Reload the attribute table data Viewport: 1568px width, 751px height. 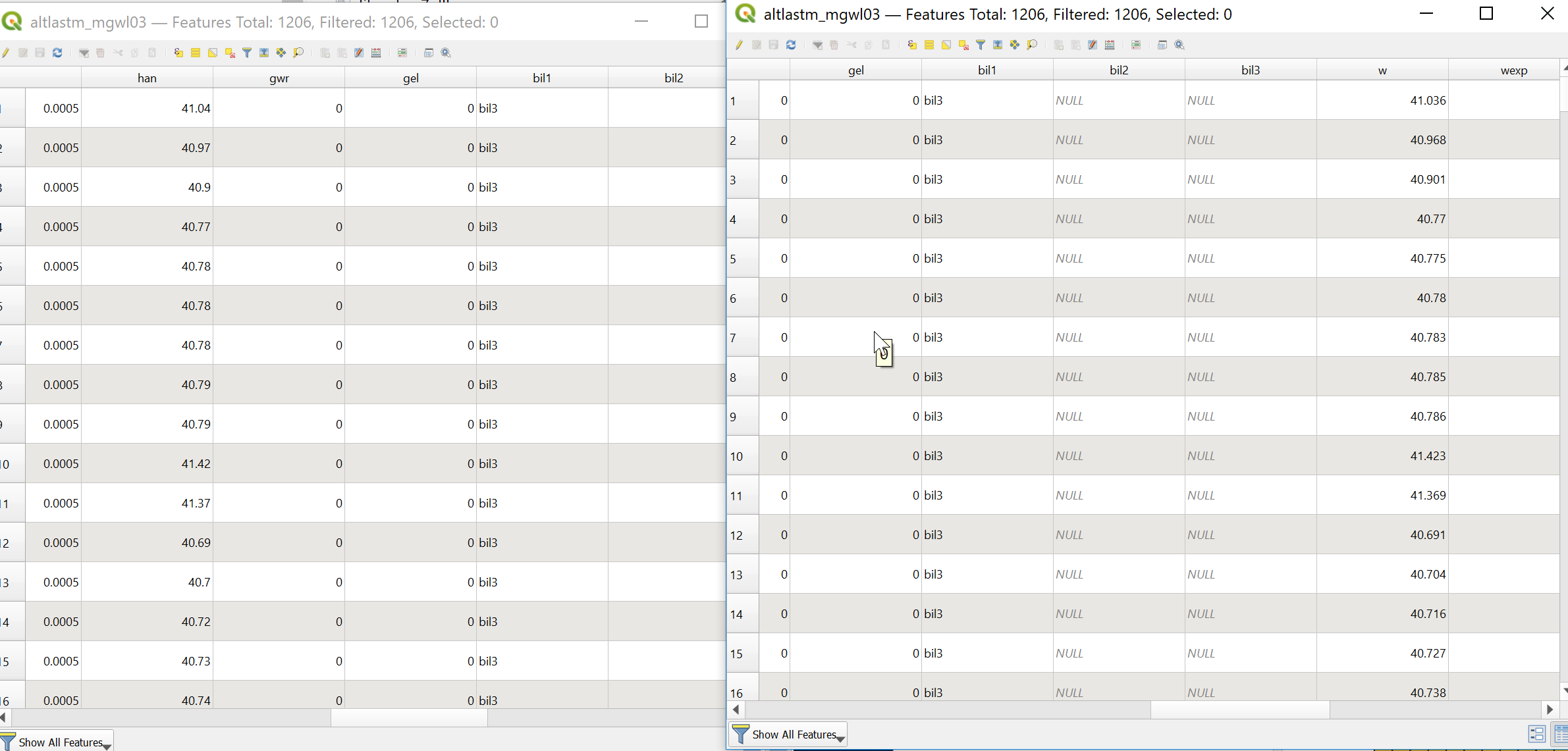(x=791, y=45)
